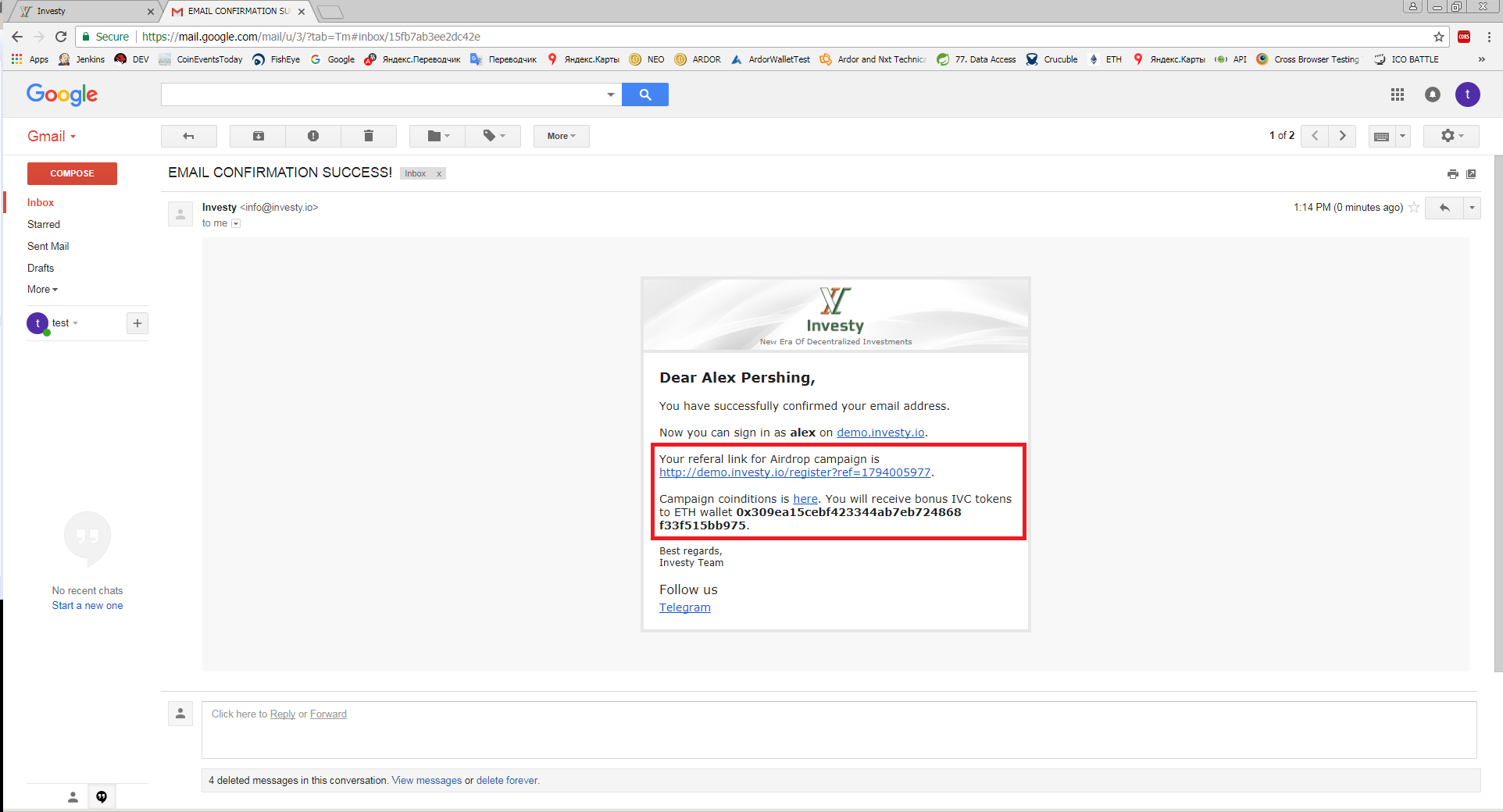Delete this email with the trash icon

pos(369,136)
